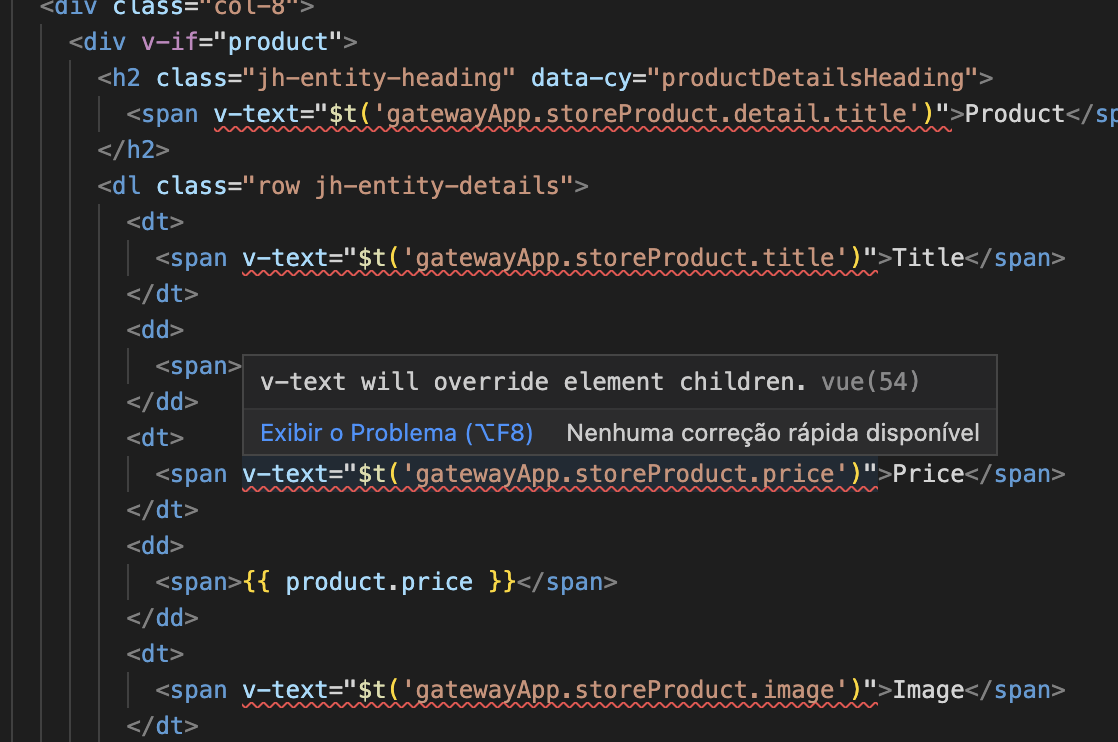Click v-text attribute with 'gatewayApp.storeProduct.detail.title'
The width and height of the screenshot is (1118, 742).
(x=583, y=114)
